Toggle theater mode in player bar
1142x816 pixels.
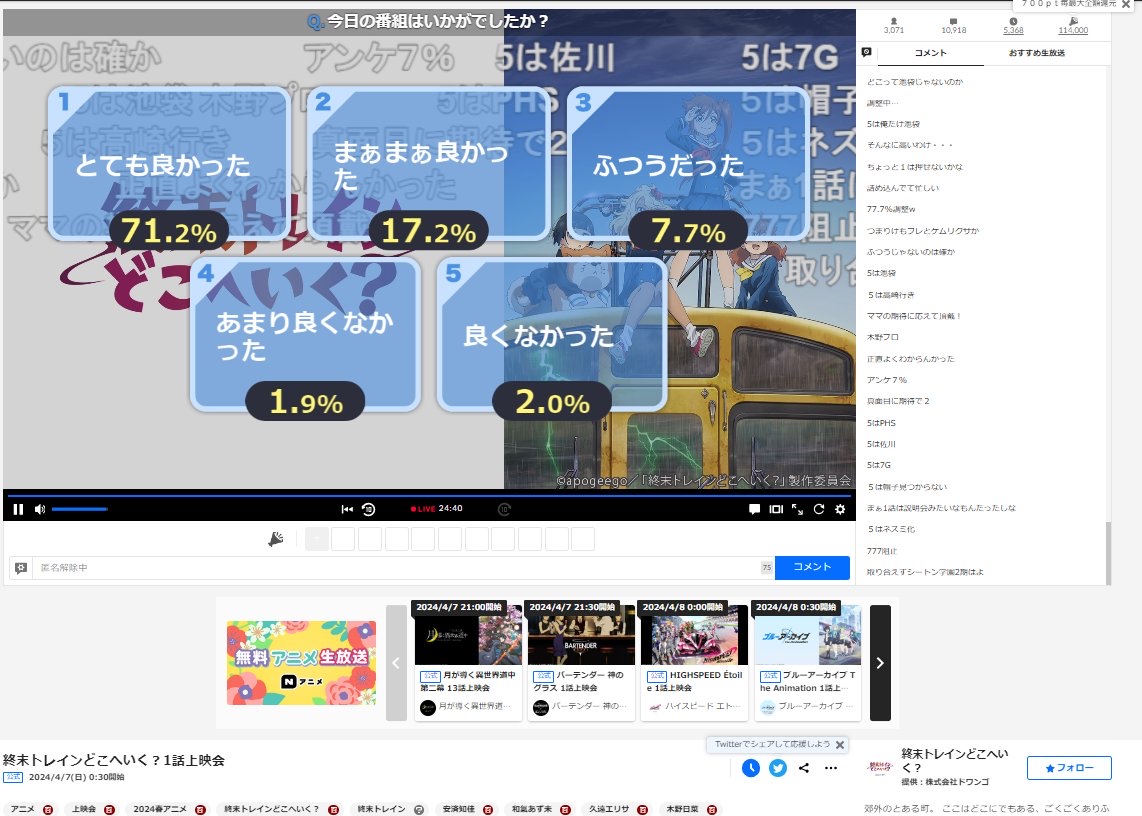pyautogui.click(x=776, y=509)
